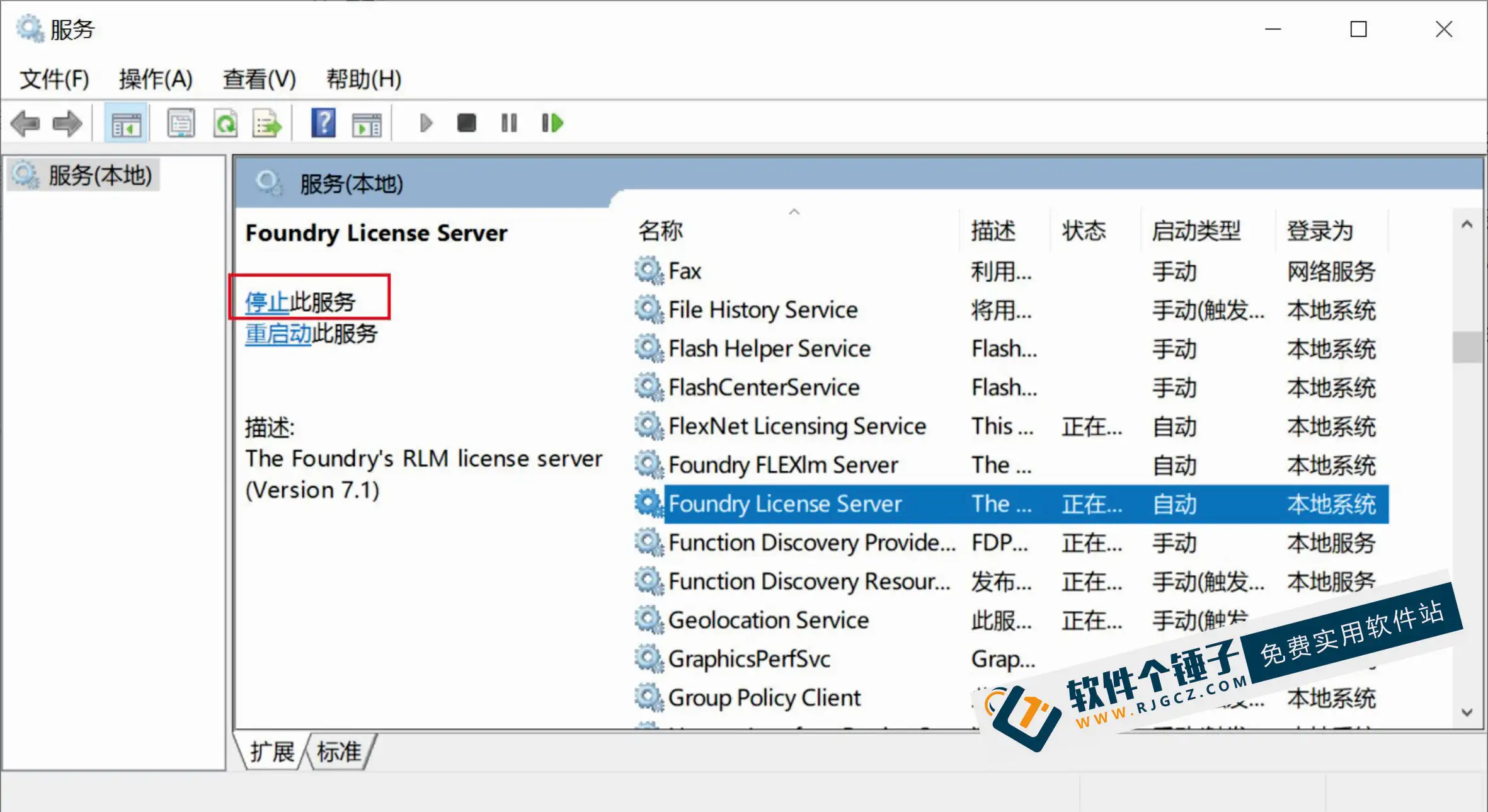Click the Forward arrow toolbar icon
Screen dimensions: 1488x812
(x=67, y=123)
